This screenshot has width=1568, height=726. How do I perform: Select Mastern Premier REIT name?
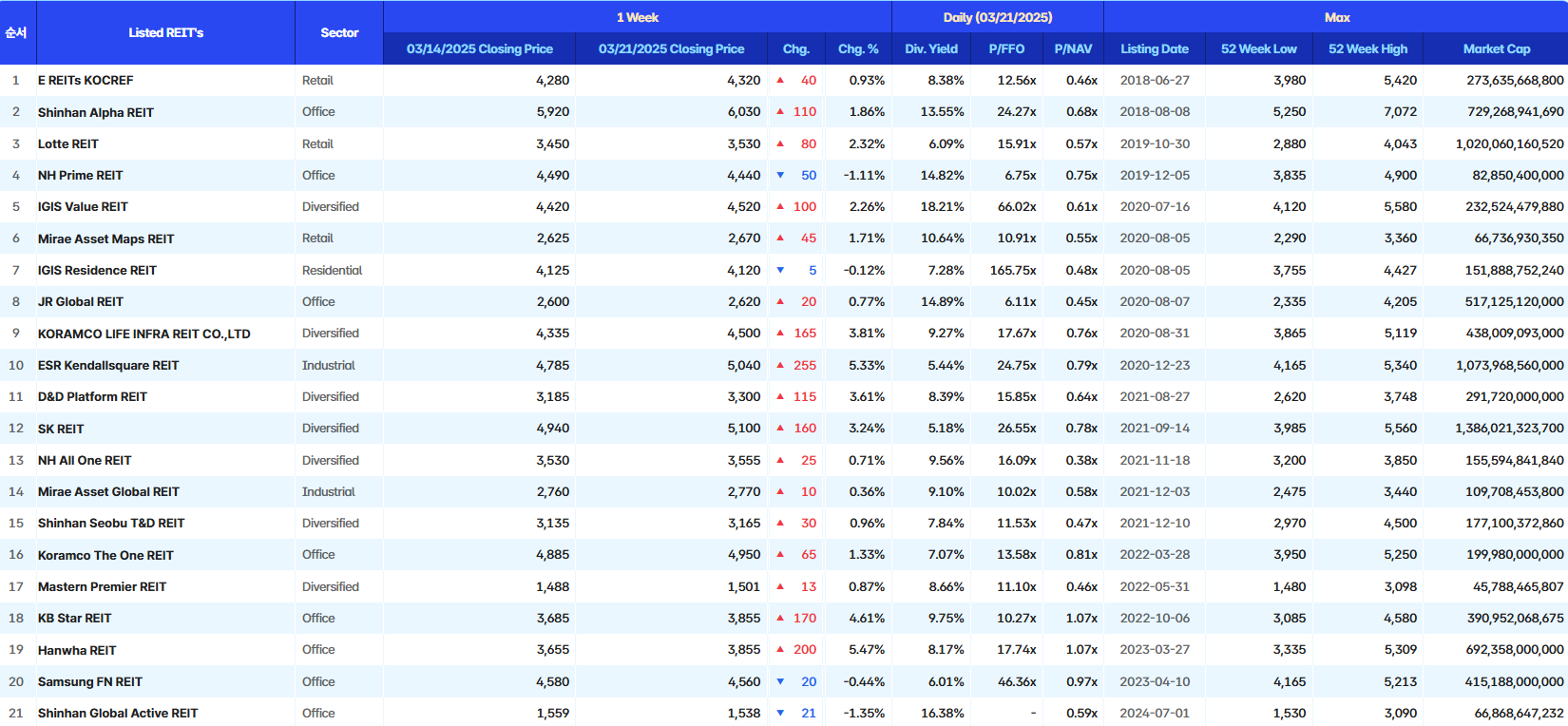click(x=102, y=586)
